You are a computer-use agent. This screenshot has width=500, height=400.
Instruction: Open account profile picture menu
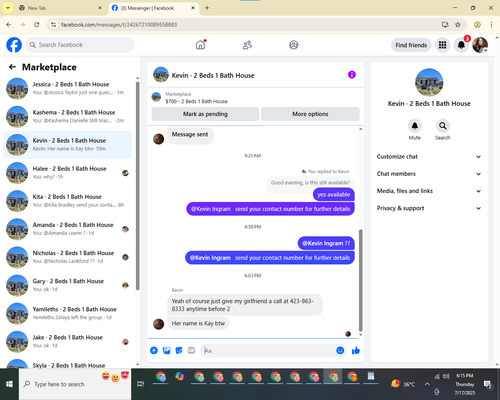480,45
